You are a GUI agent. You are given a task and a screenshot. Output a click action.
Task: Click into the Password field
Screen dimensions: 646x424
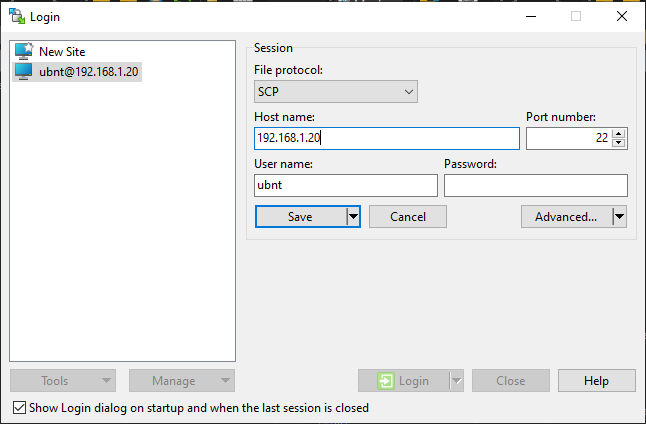(535, 186)
